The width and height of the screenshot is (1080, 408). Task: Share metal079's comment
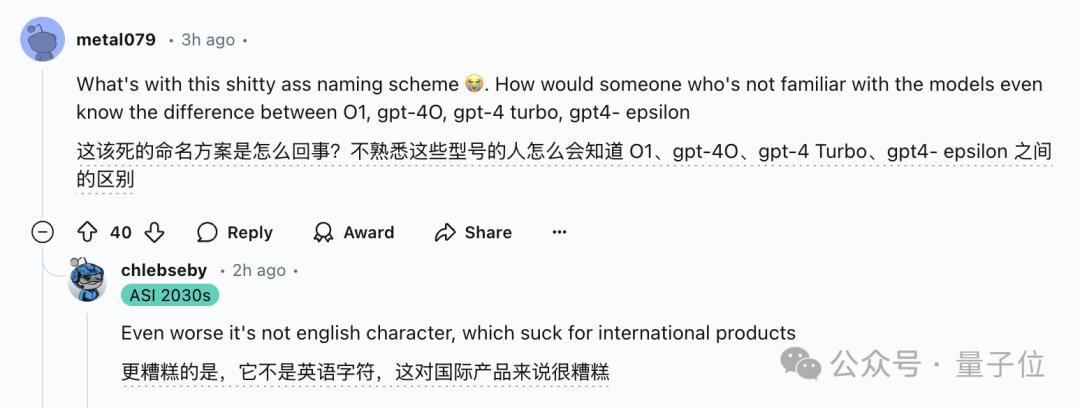point(474,232)
